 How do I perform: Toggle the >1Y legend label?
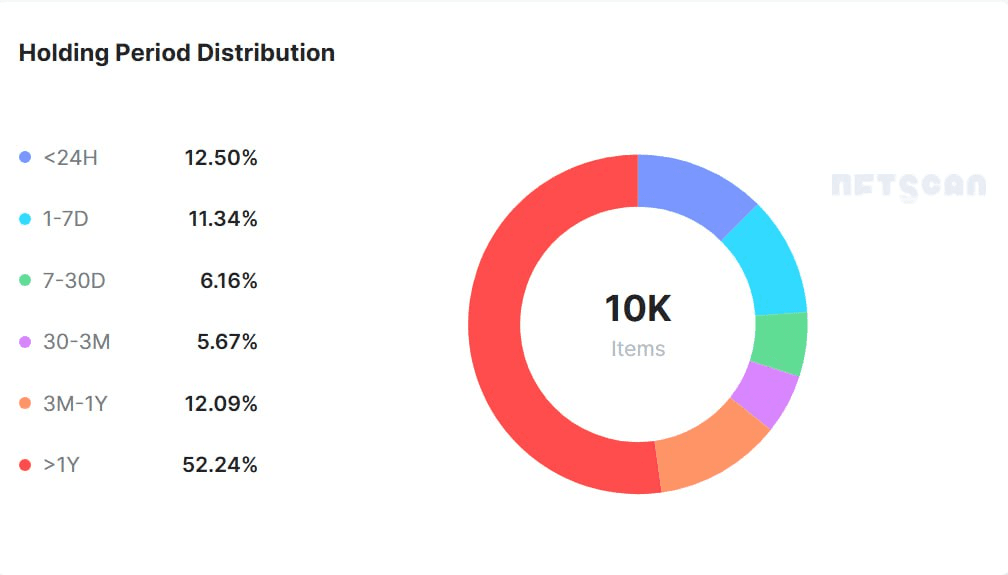62,465
